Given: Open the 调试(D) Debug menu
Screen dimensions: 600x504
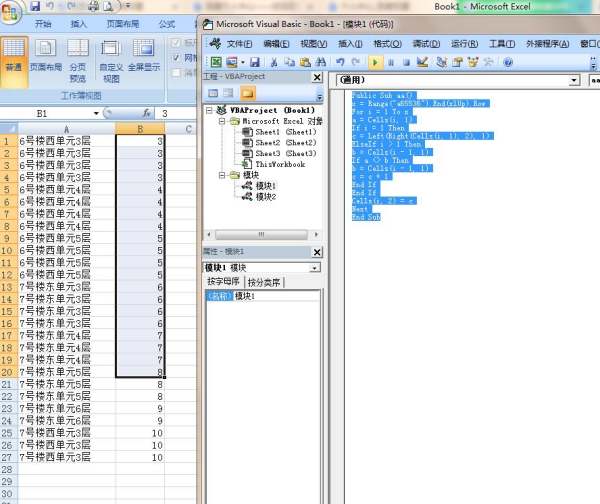Looking at the screenshot, I should click(x=426, y=43).
